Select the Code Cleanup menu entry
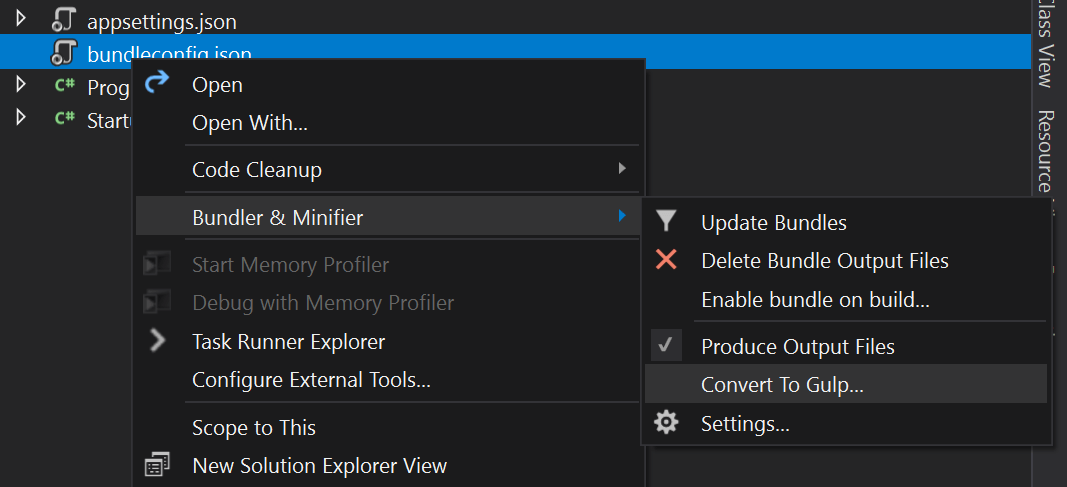The width and height of the screenshot is (1067, 487). tap(387, 169)
